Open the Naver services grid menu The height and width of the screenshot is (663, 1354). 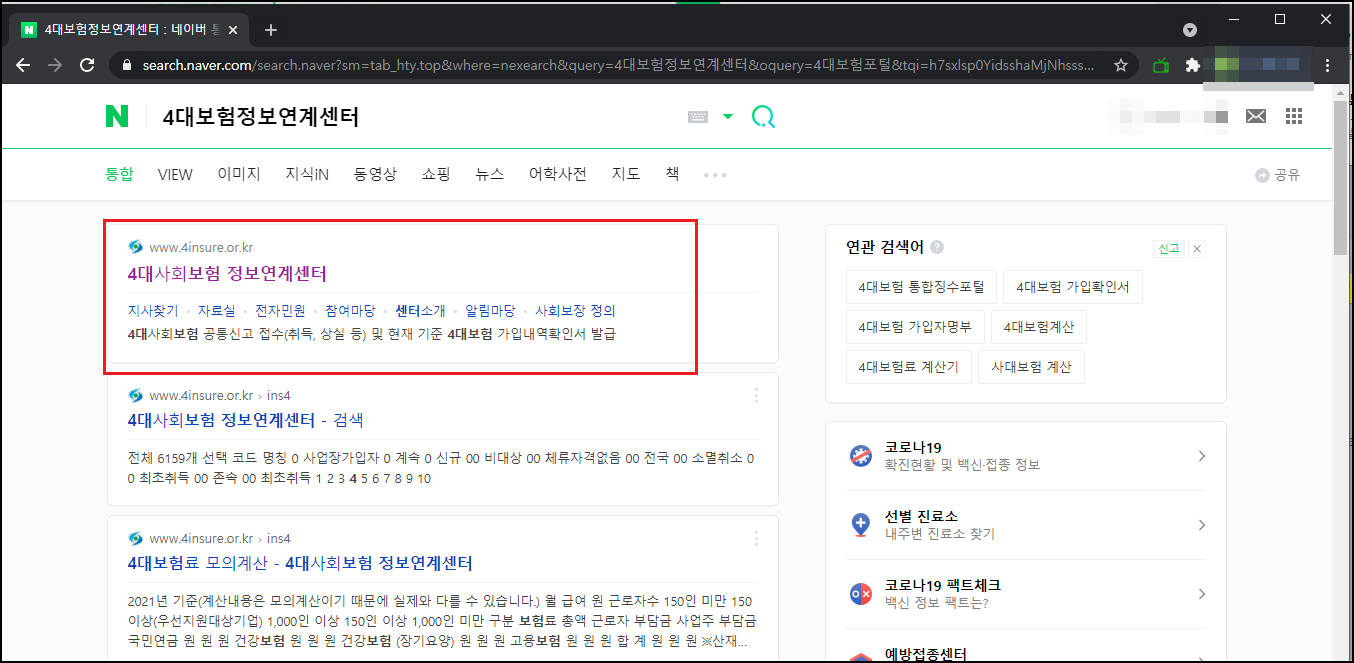(x=1294, y=117)
